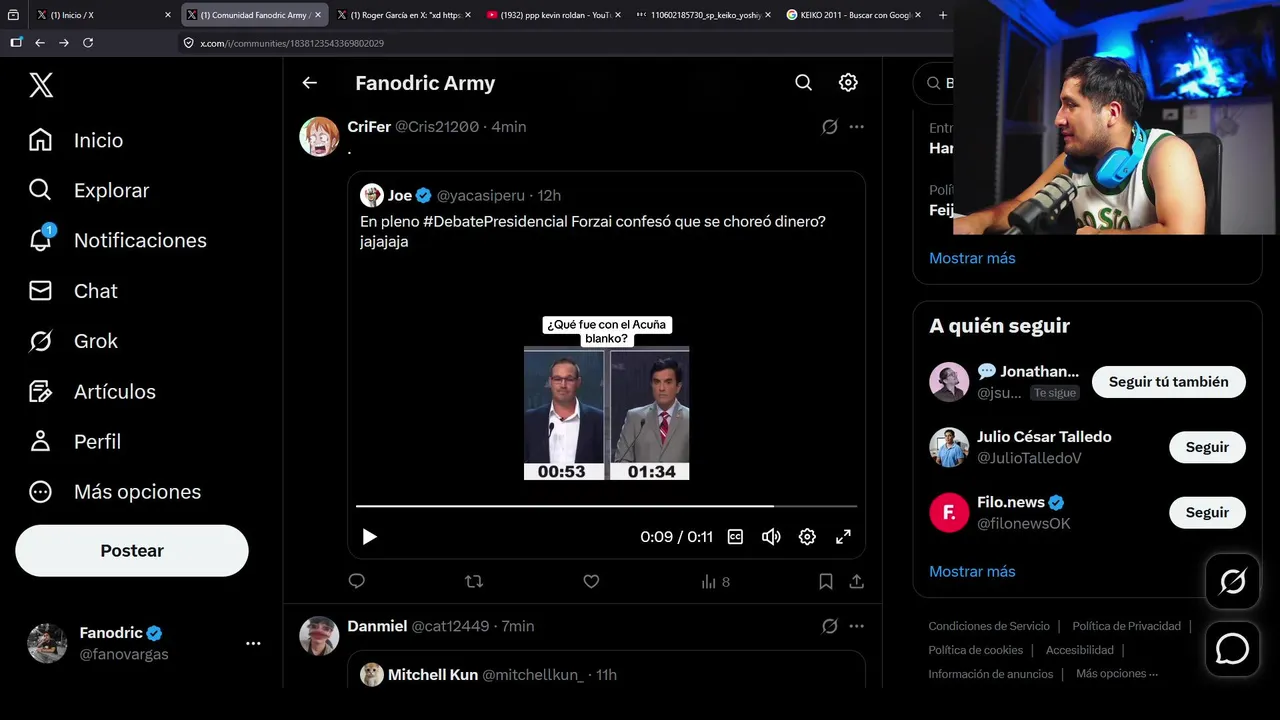Click the Grok icon on CriFer's post
Screen dimensions: 1280x720
point(829,127)
